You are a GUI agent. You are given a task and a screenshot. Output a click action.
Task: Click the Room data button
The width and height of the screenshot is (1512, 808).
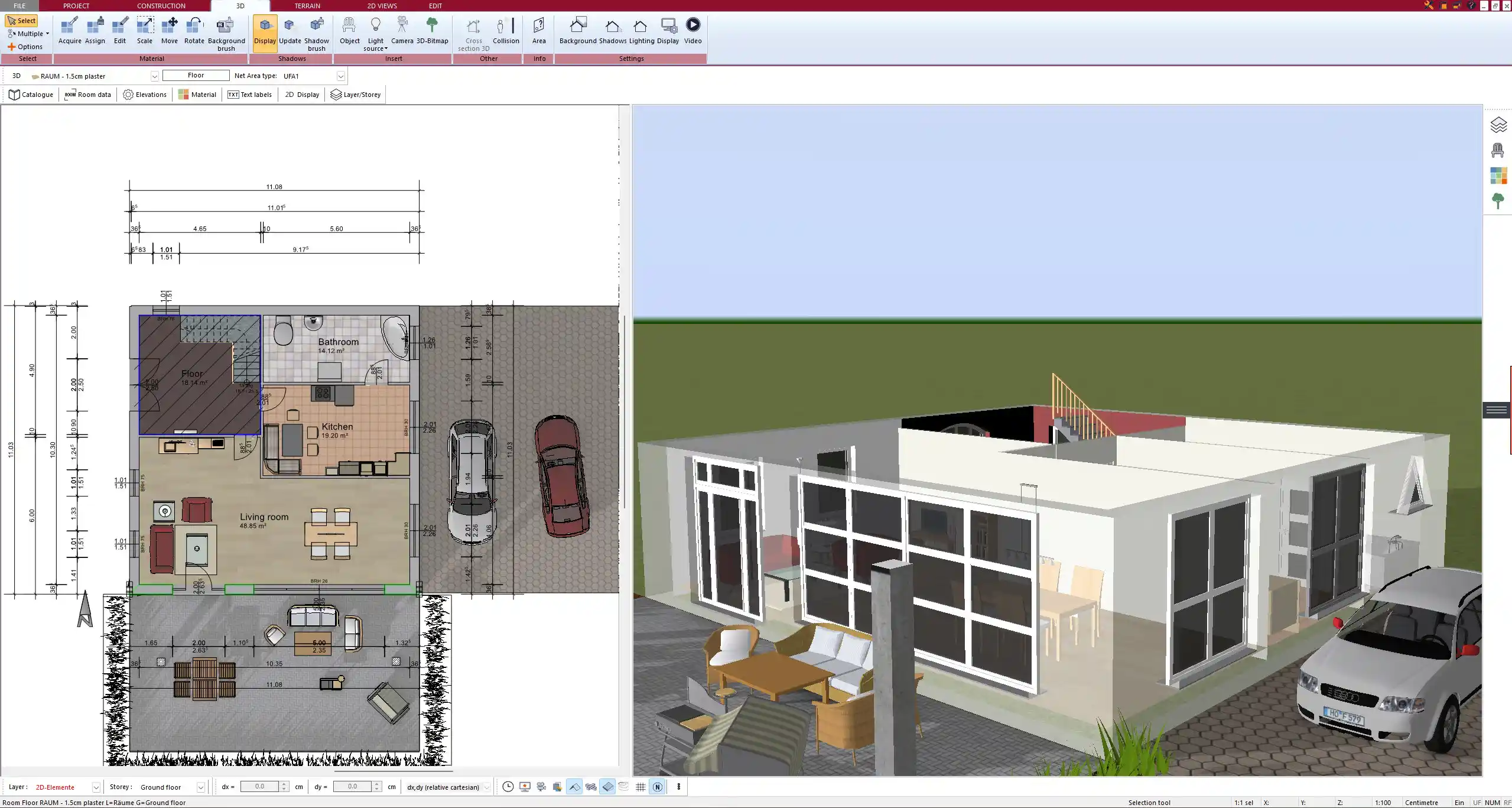point(88,95)
